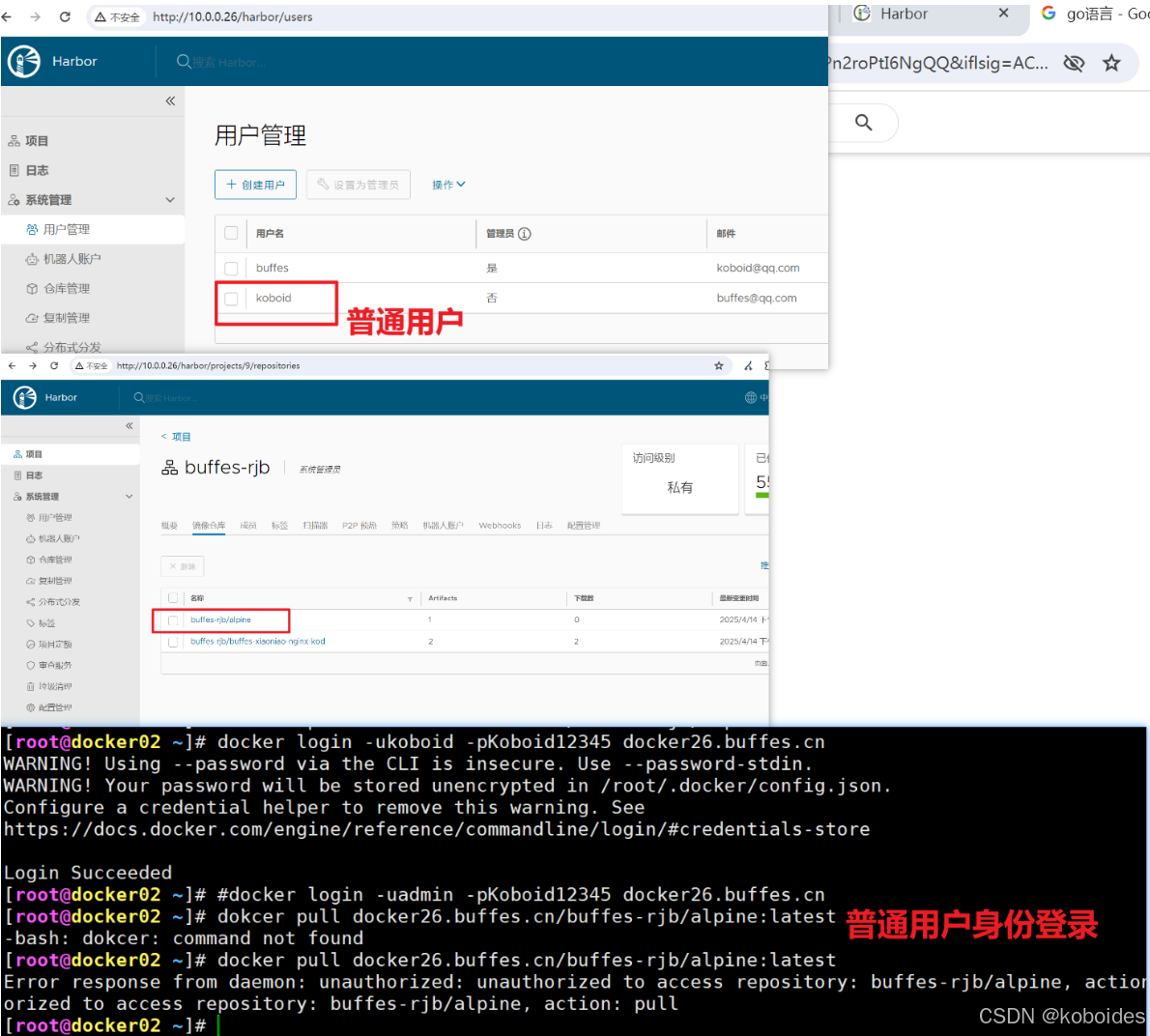Switch to the 镜像仓库 project tab

point(209,526)
